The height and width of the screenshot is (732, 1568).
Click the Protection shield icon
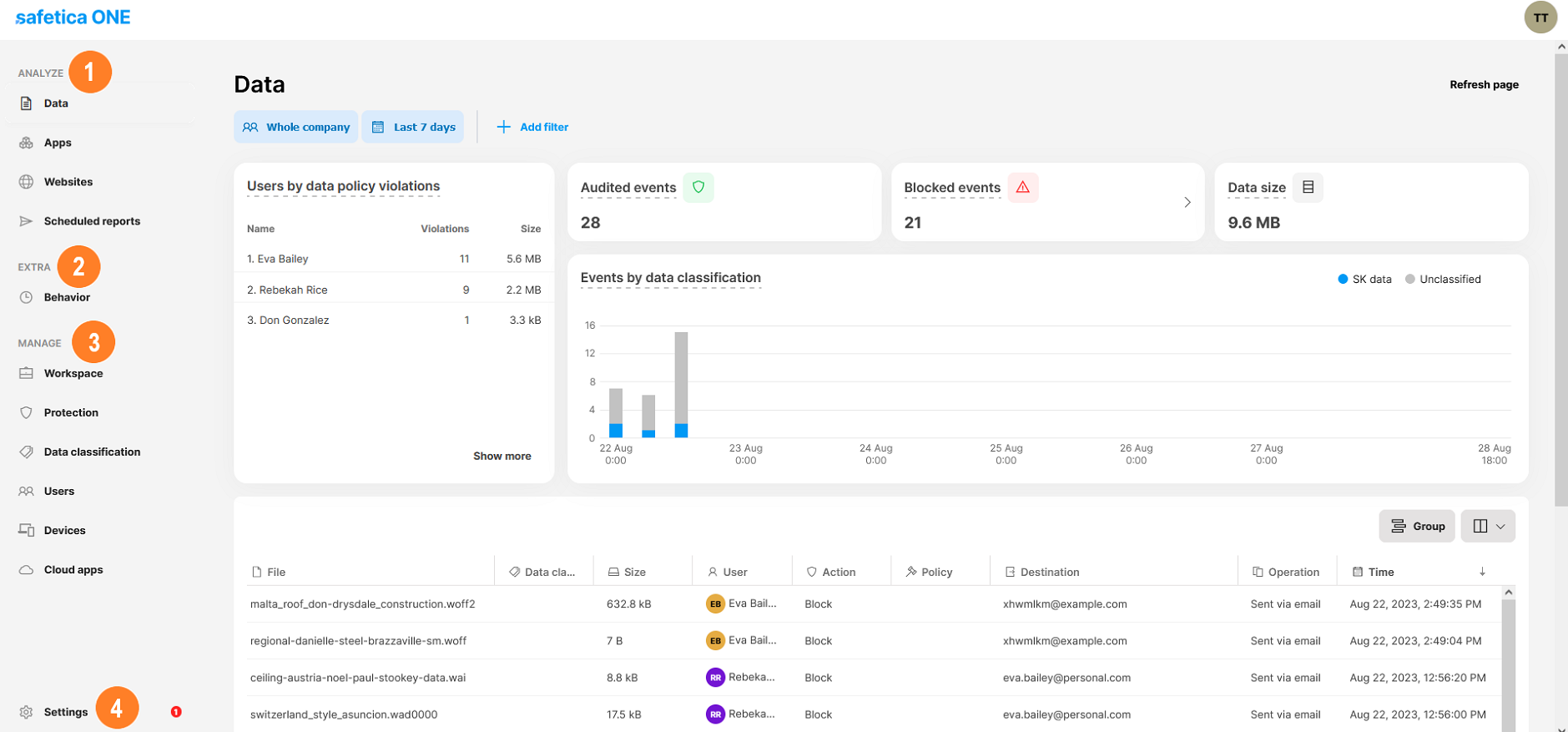[26, 412]
